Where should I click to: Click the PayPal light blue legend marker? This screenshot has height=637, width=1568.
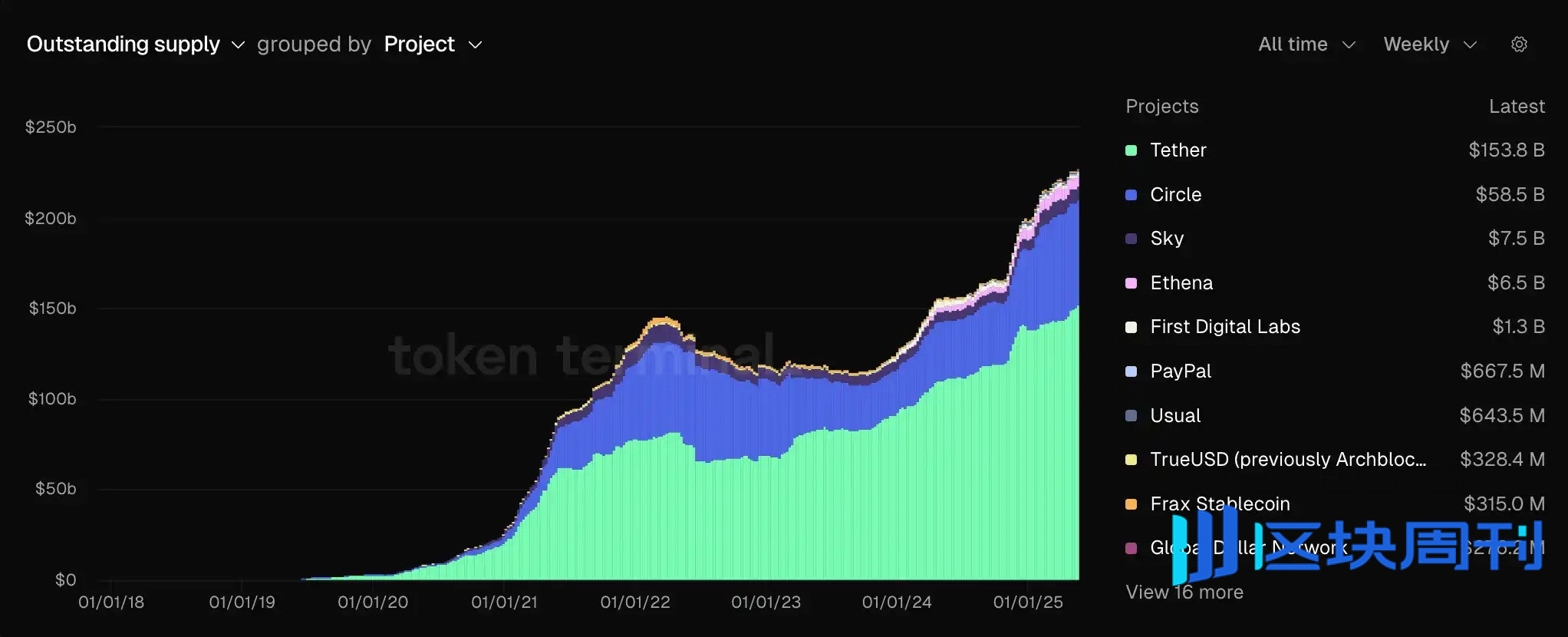(x=1131, y=371)
